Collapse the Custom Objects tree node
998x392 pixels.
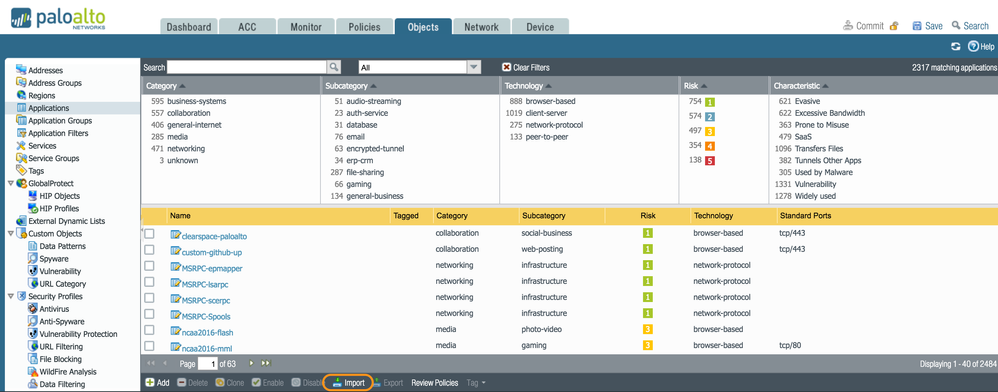[10, 234]
